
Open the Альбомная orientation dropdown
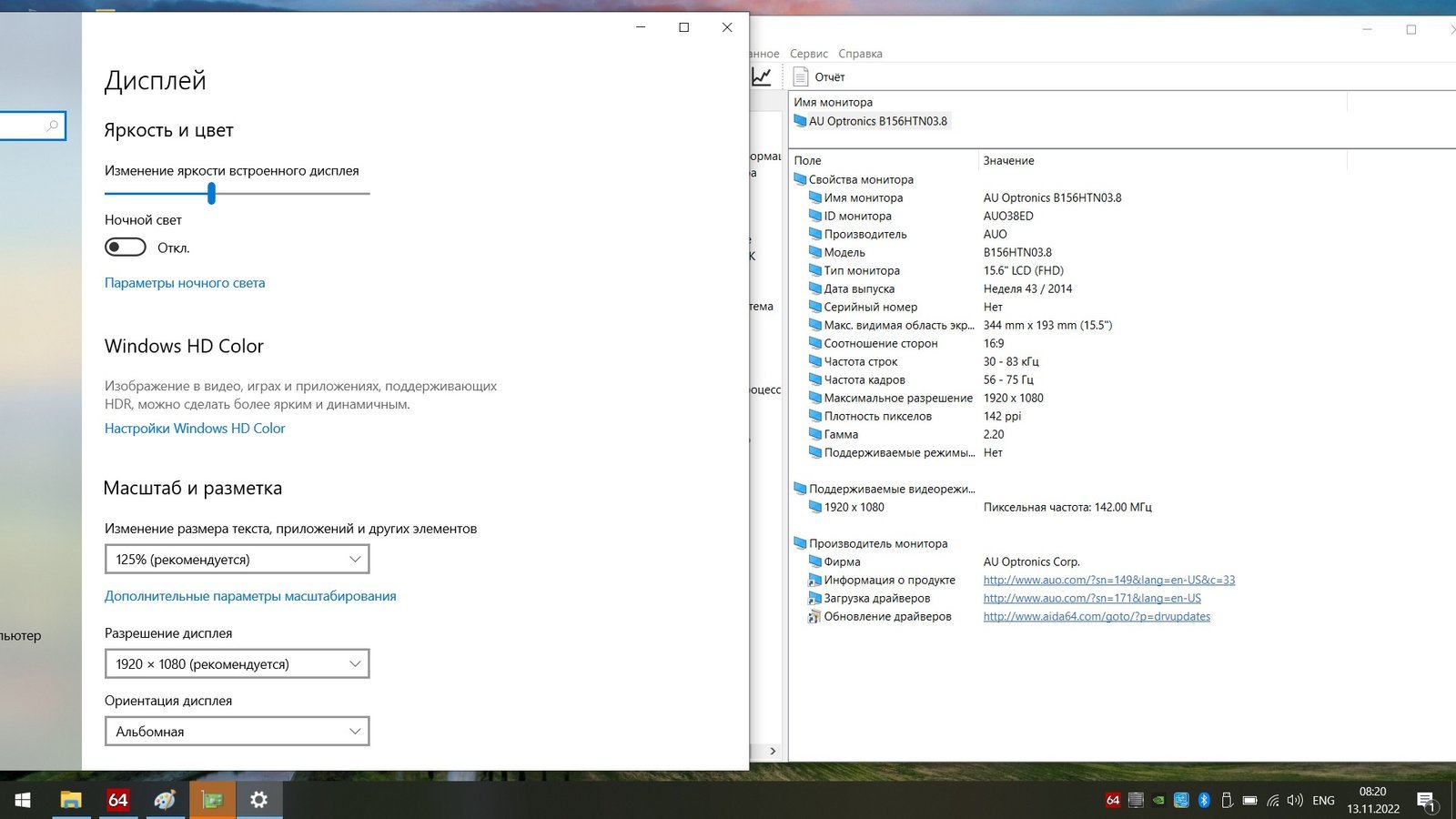237,732
